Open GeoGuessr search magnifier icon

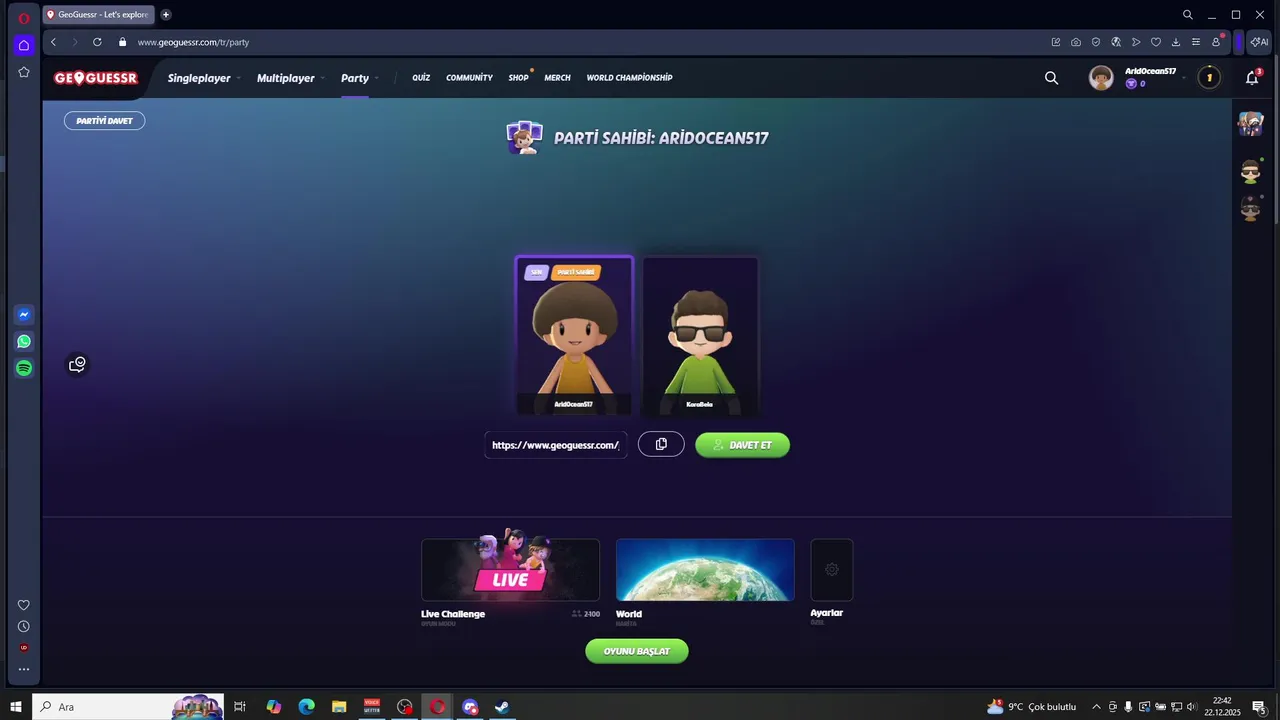pos(1051,78)
